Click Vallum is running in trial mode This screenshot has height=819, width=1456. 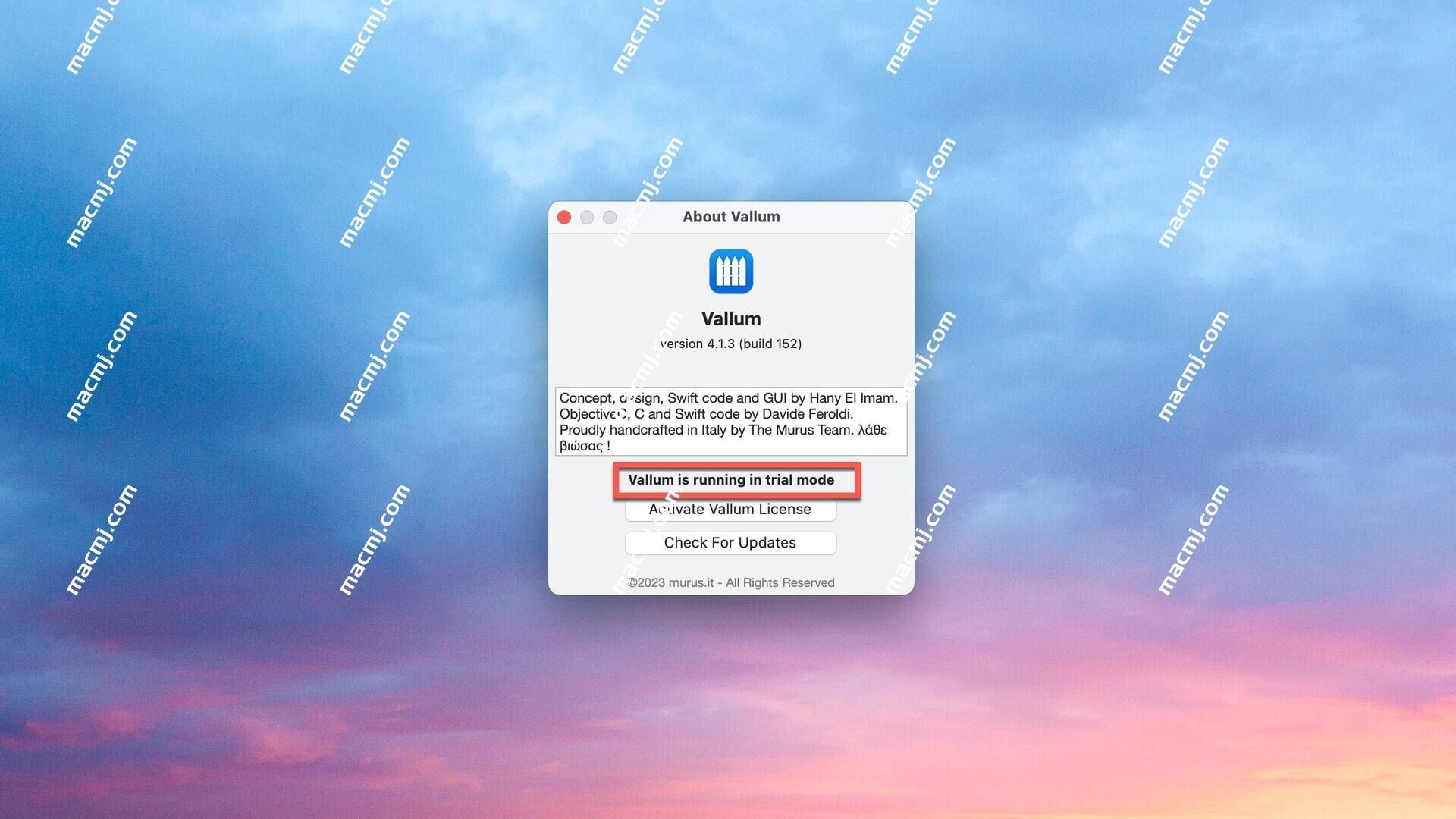tap(731, 479)
